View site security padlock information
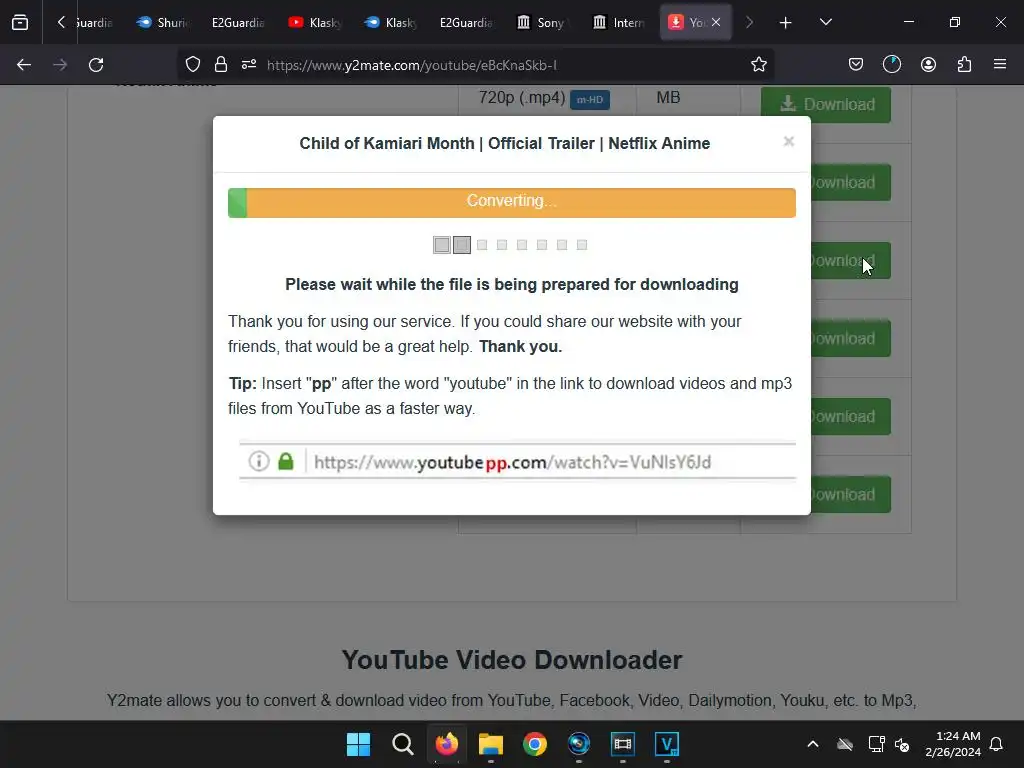1024x768 pixels. coord(221,64)
